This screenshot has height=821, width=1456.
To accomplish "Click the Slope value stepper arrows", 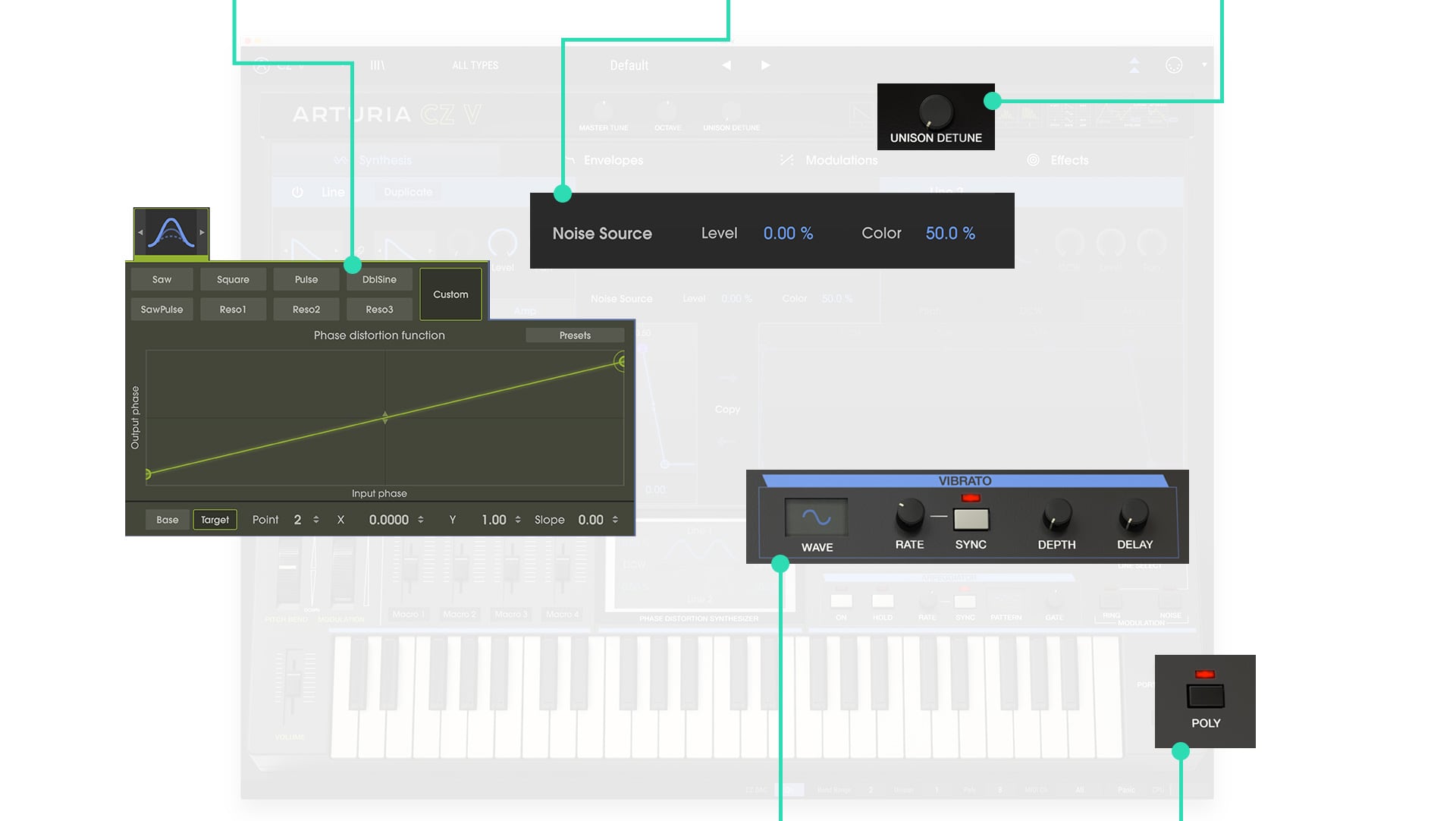I will pyautogui.click(x=615, y=520).
